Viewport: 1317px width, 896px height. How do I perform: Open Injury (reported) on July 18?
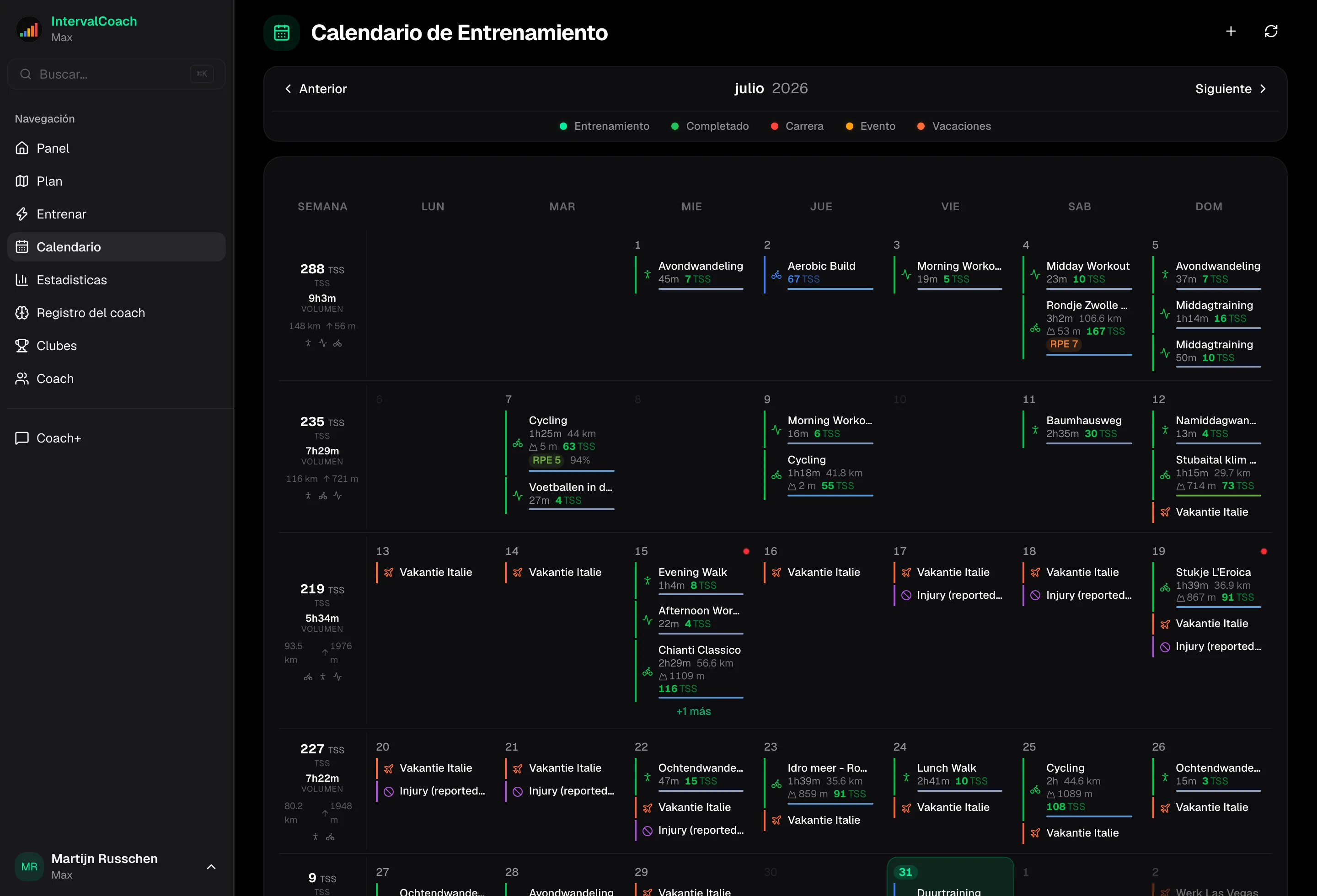1077,595
